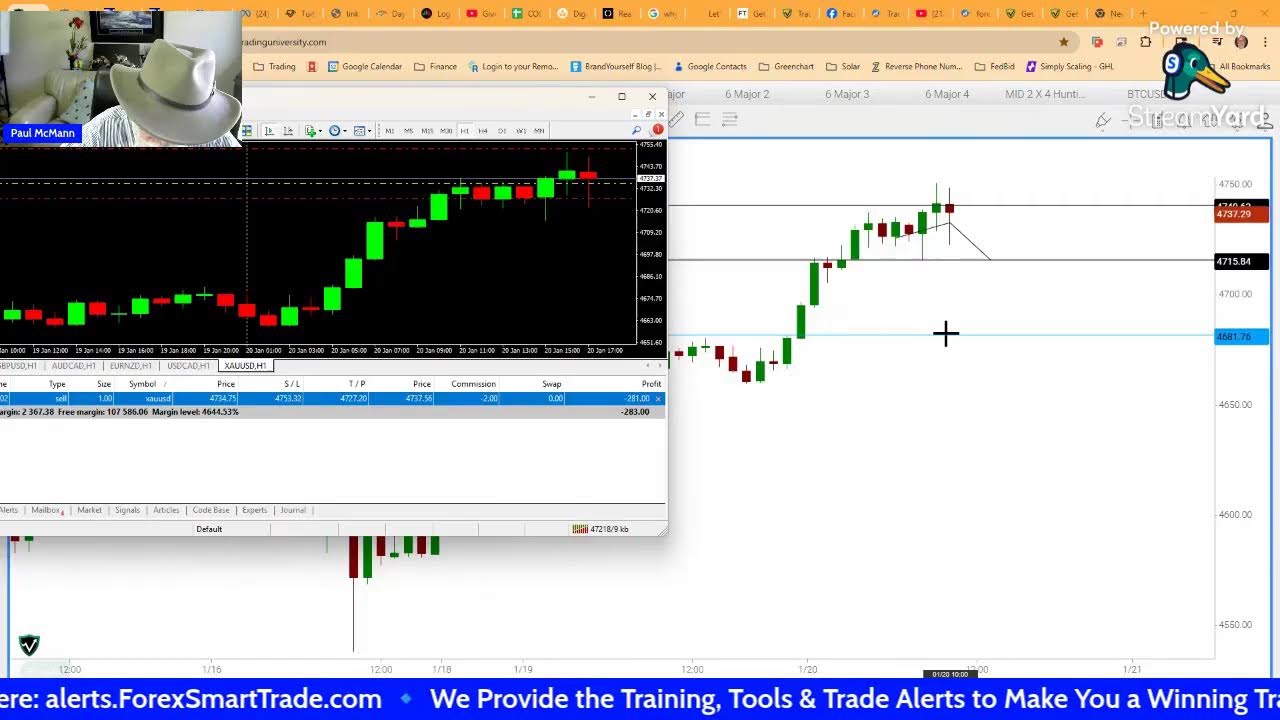Click the Default profile status bar entry
Screen dimensions: 1280x720
click(209, 529)
